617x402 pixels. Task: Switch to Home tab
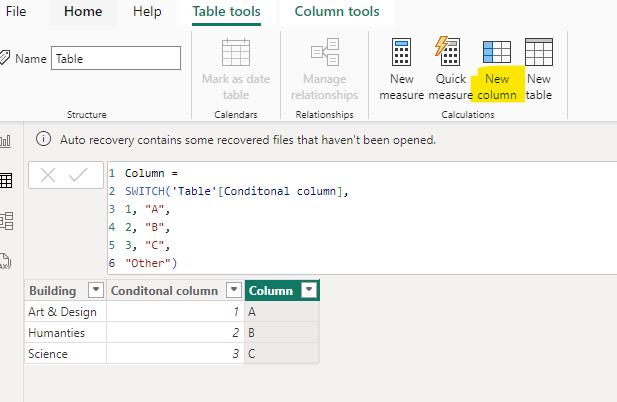click(83, 11)
